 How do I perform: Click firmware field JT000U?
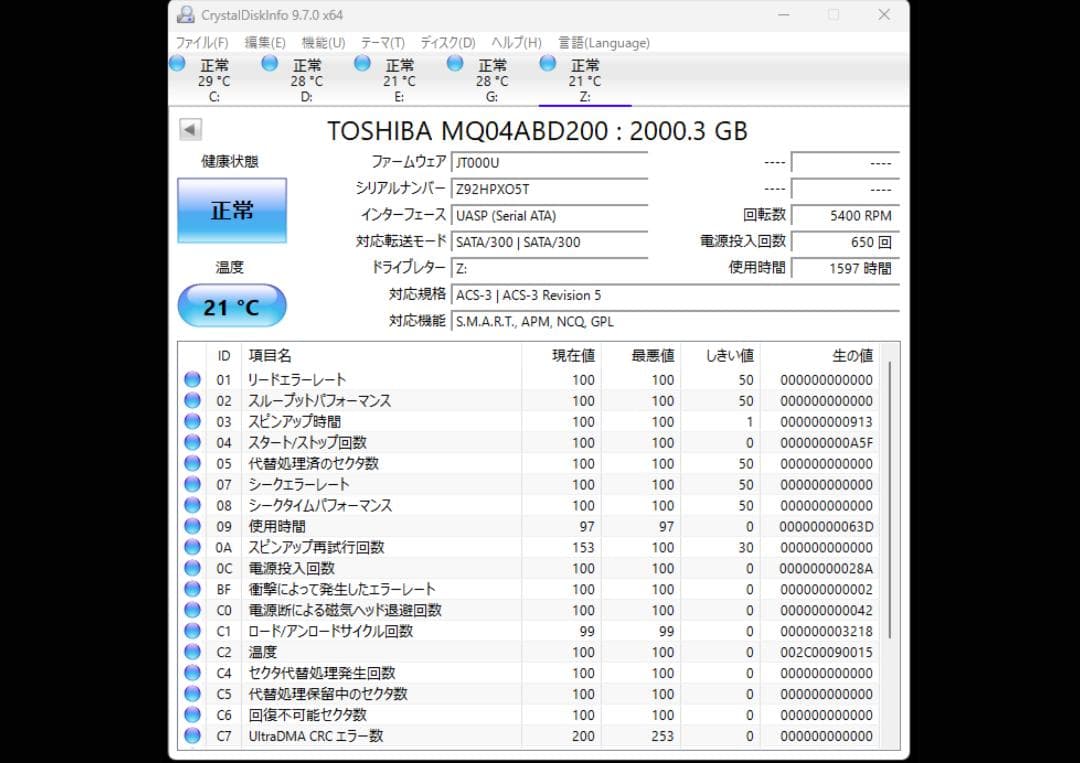[x=550, y=163]
